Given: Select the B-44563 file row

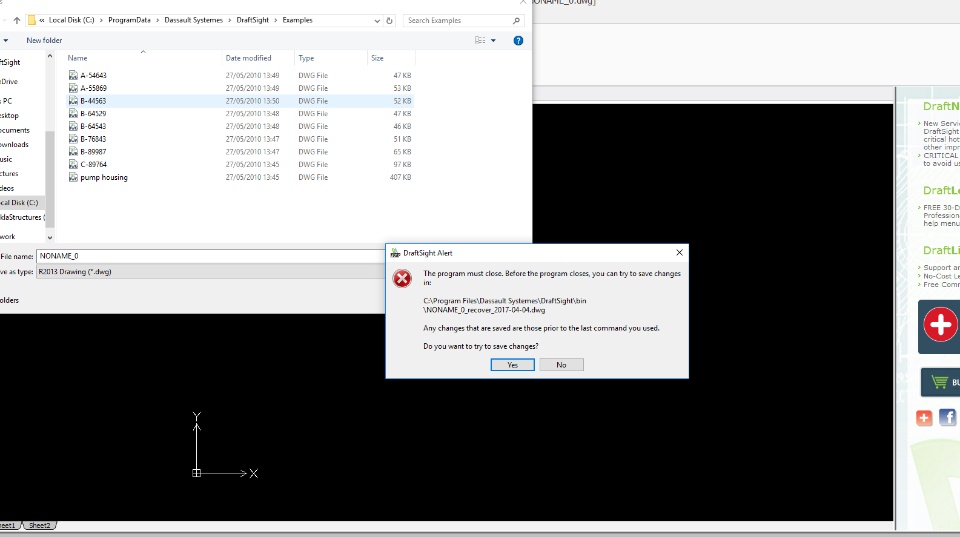Looking at the screenshot, I should (x=240, y=101).
